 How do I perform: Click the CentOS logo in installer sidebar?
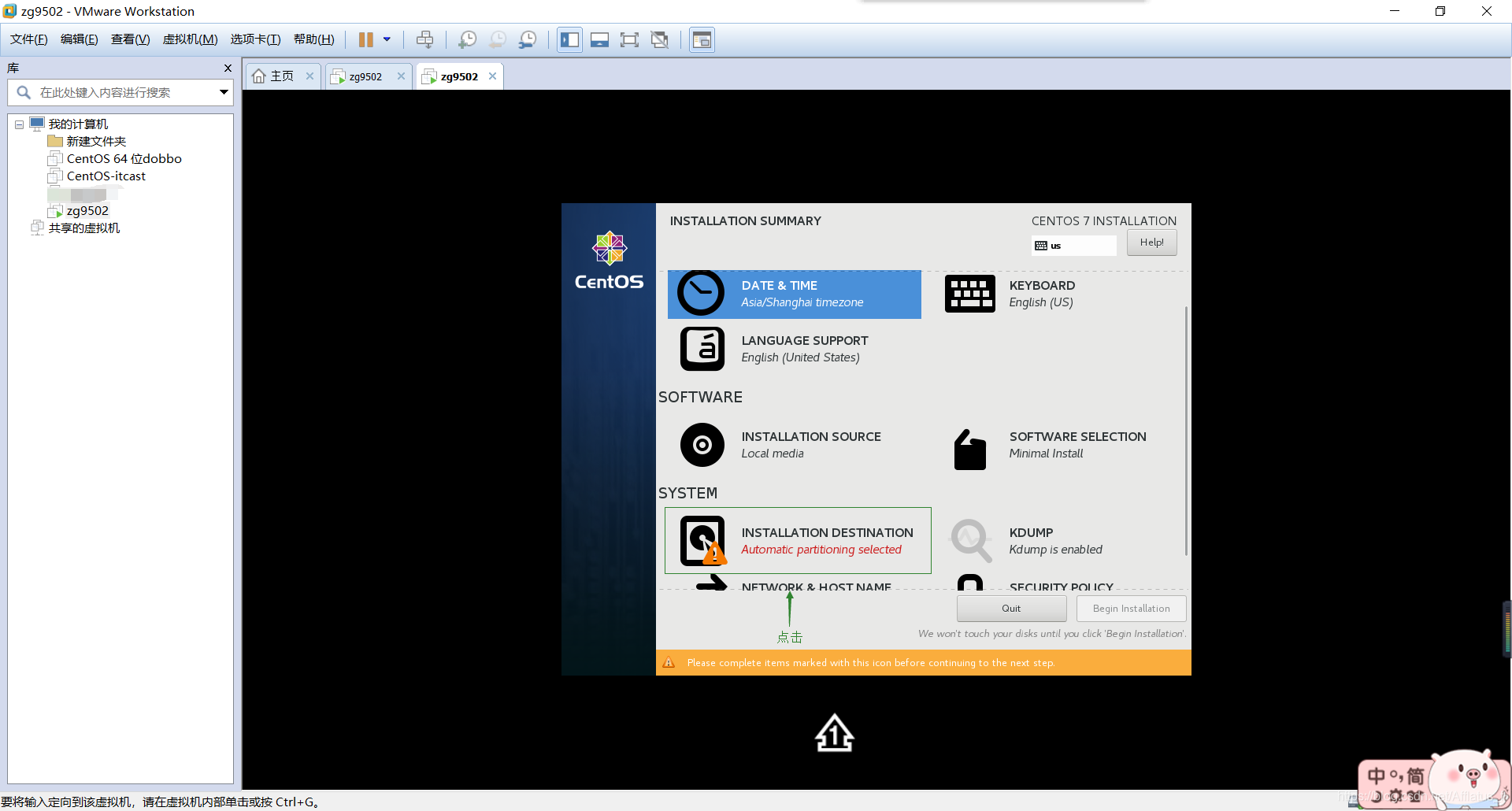click(x=610, y=260)
